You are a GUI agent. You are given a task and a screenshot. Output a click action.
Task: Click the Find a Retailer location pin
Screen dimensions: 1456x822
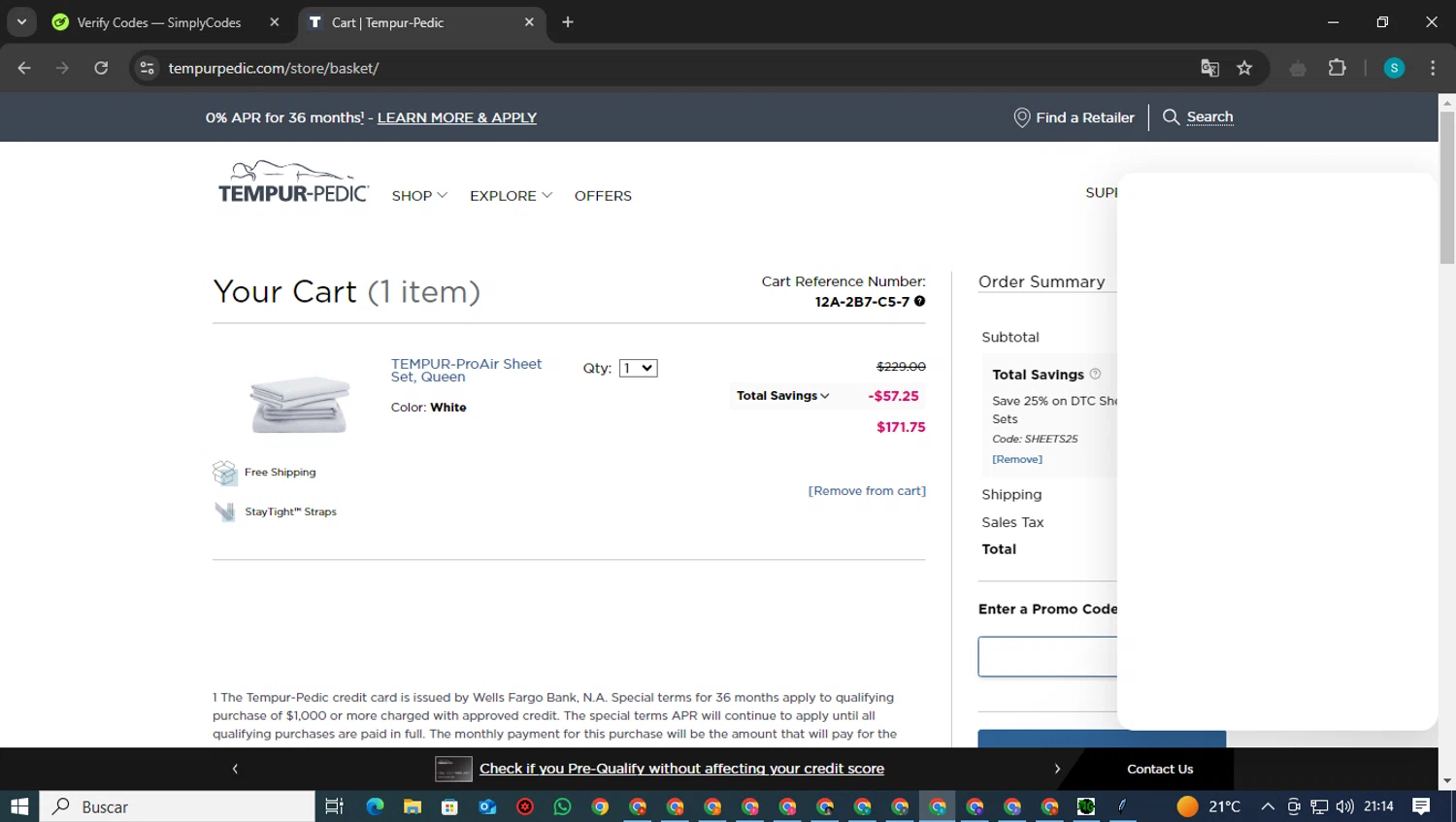click(1021, 117)
